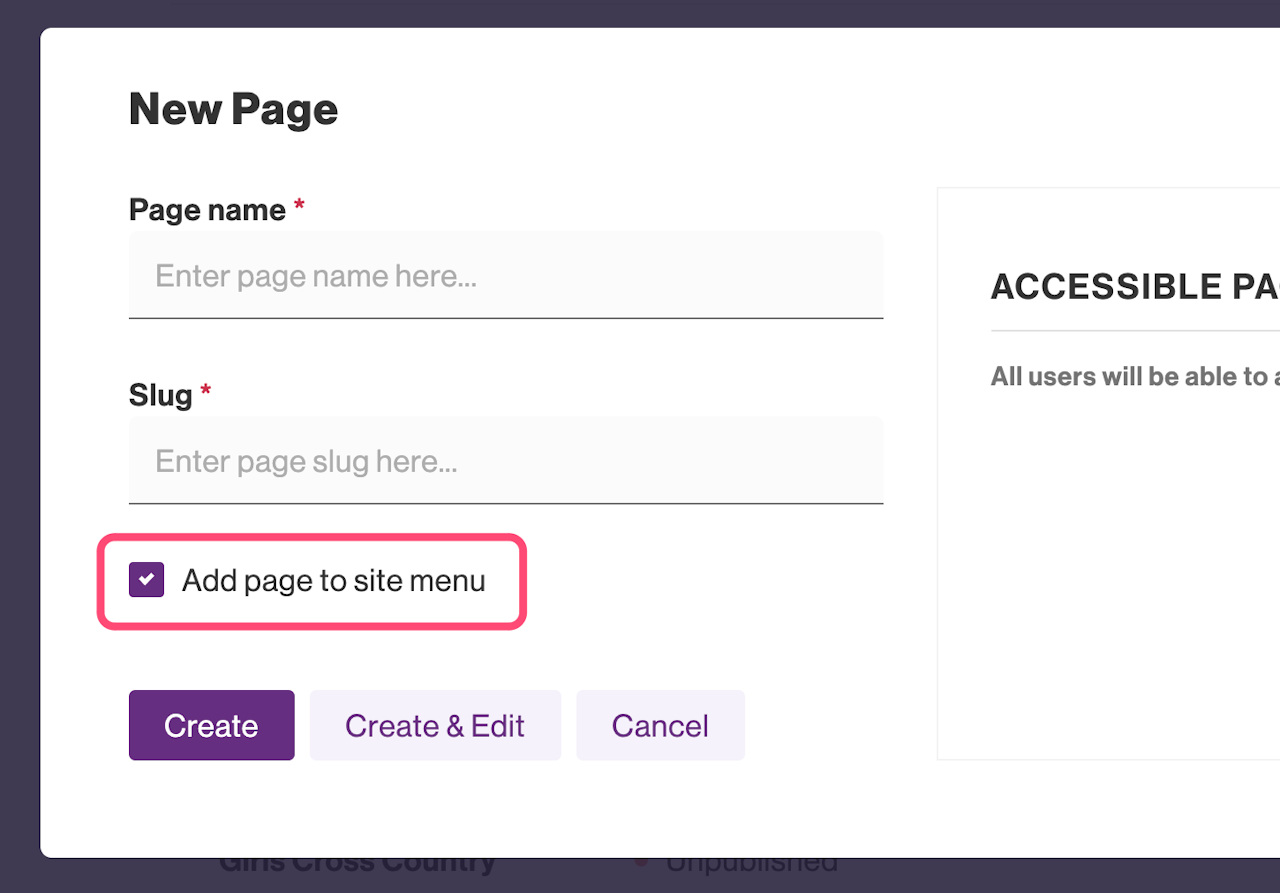Click the Page name input field

[505, 275]
